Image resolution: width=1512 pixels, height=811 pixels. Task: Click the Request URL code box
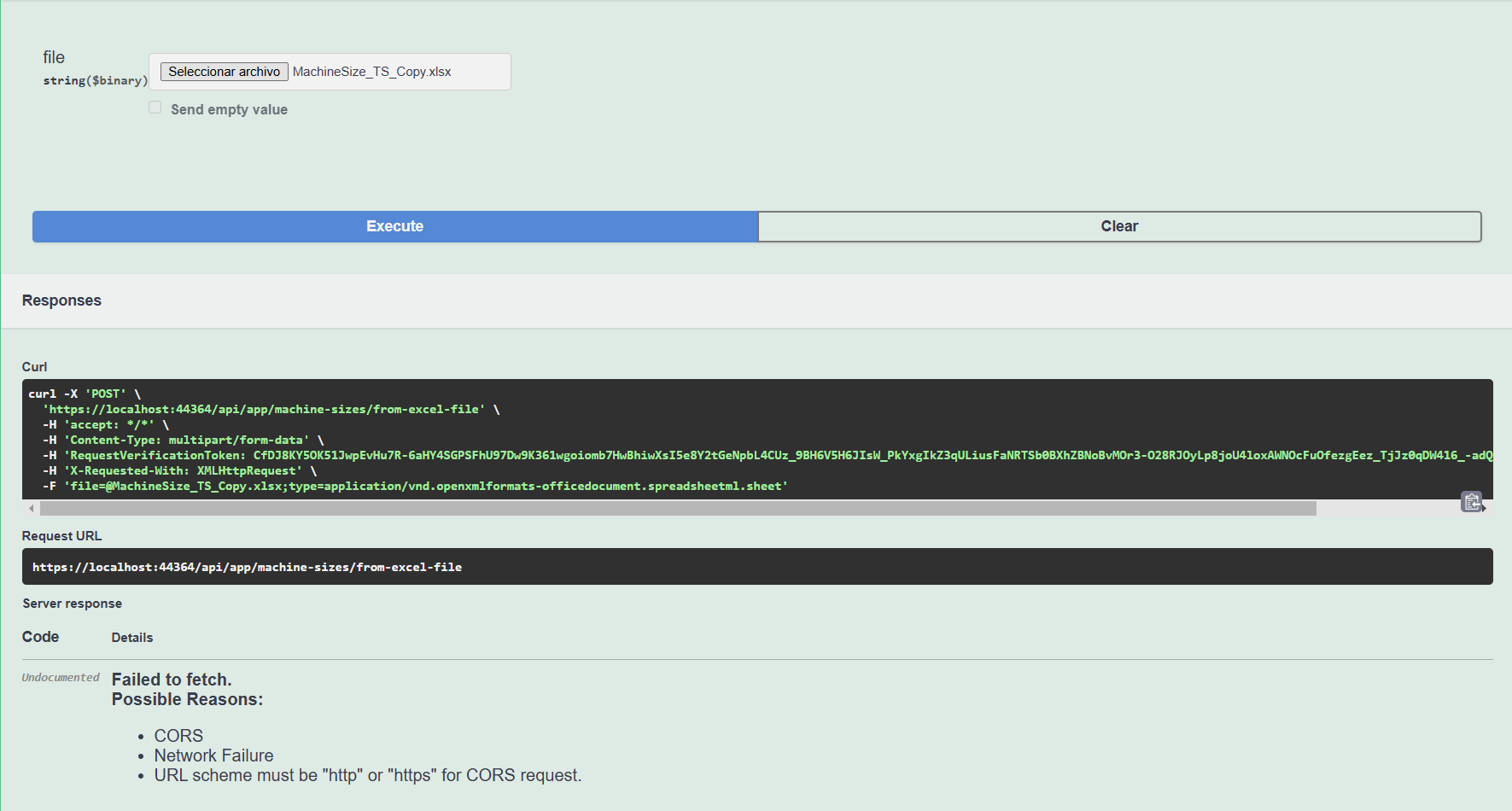click(756, 567)
